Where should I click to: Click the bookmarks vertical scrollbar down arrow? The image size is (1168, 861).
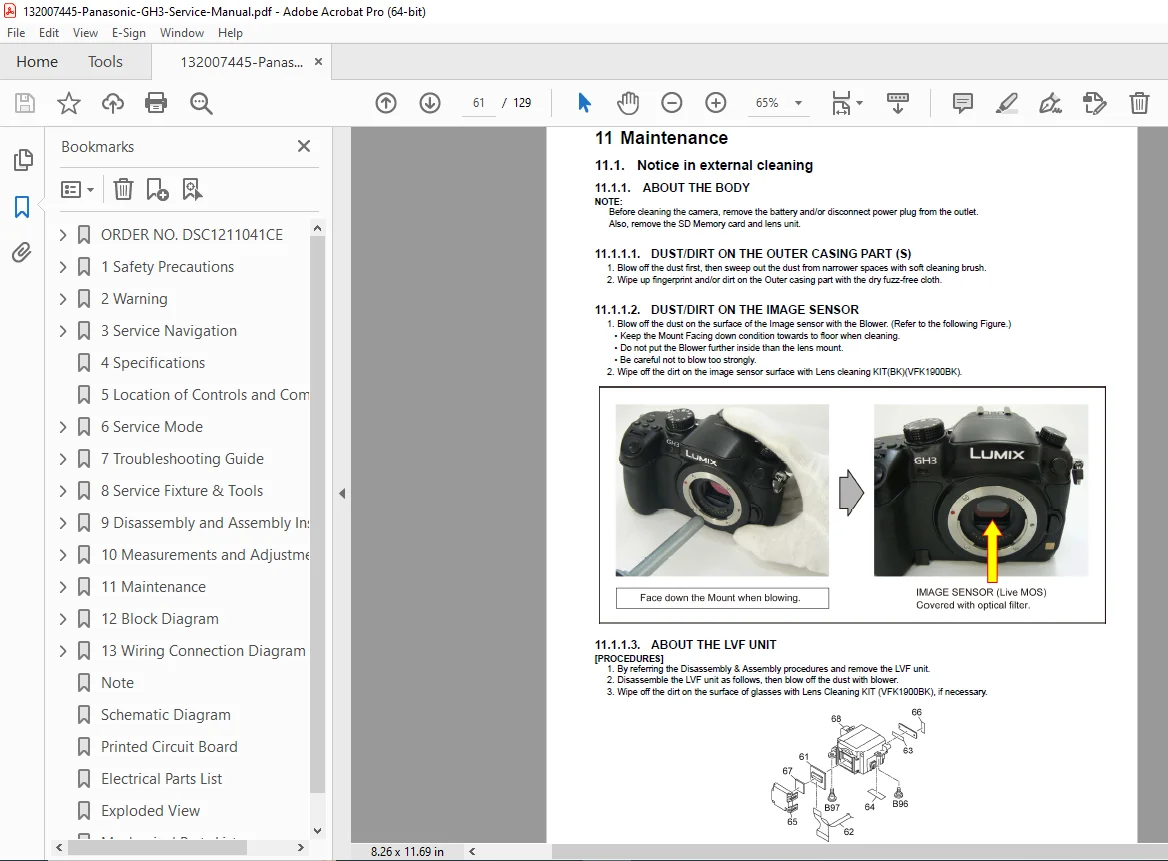pos(317,830)
